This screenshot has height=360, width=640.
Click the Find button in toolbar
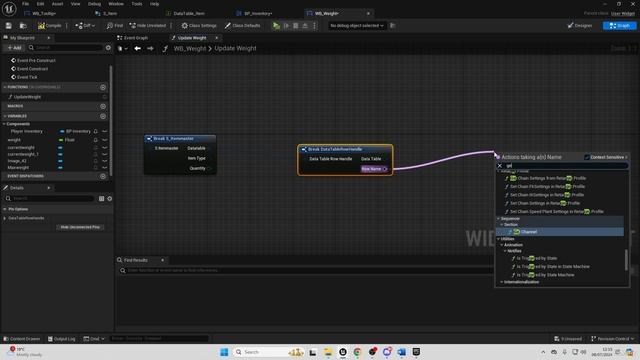(x=115, y=26)
